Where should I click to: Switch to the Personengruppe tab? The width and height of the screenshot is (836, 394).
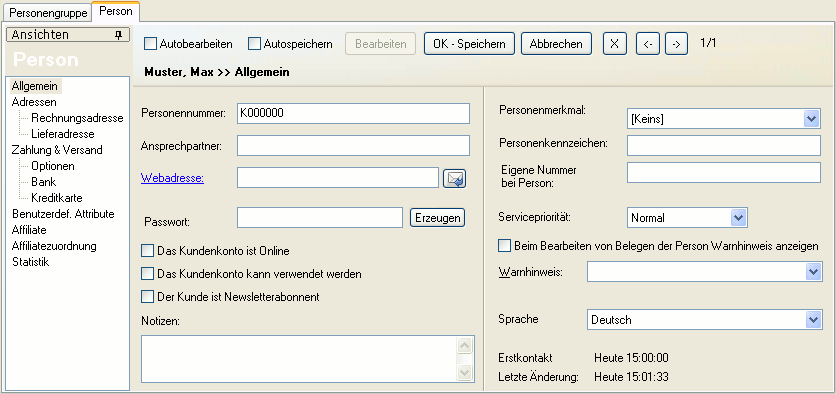click(x=48, y=13)
